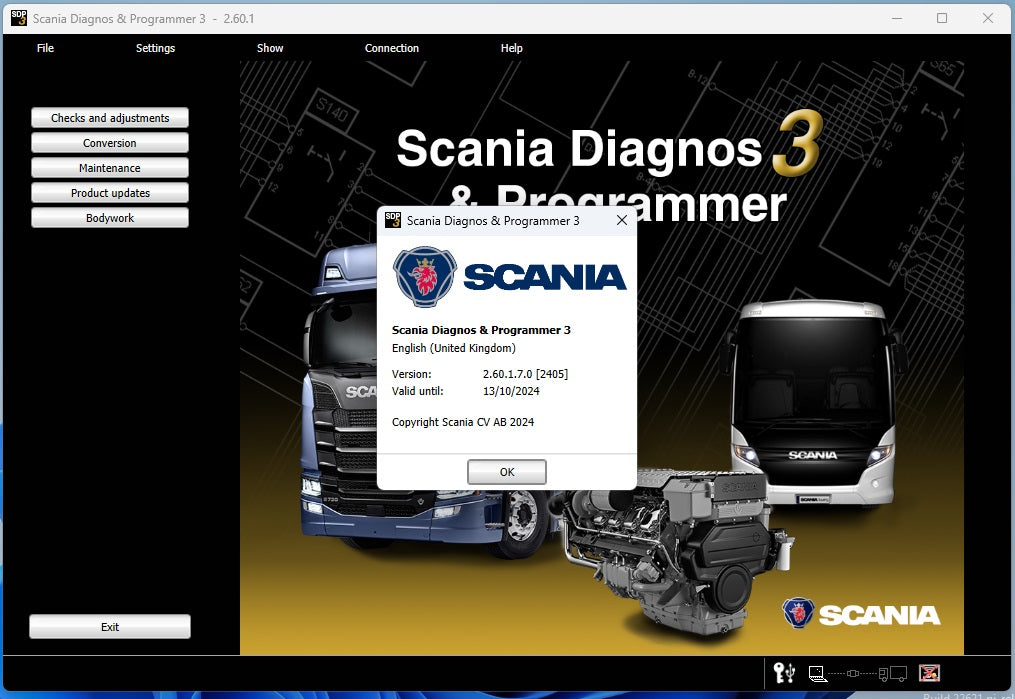The width and height of the screenshot is (1015, 699).
Task: Click the valid until date 13/10/2024
Action: tap(511, 391)
